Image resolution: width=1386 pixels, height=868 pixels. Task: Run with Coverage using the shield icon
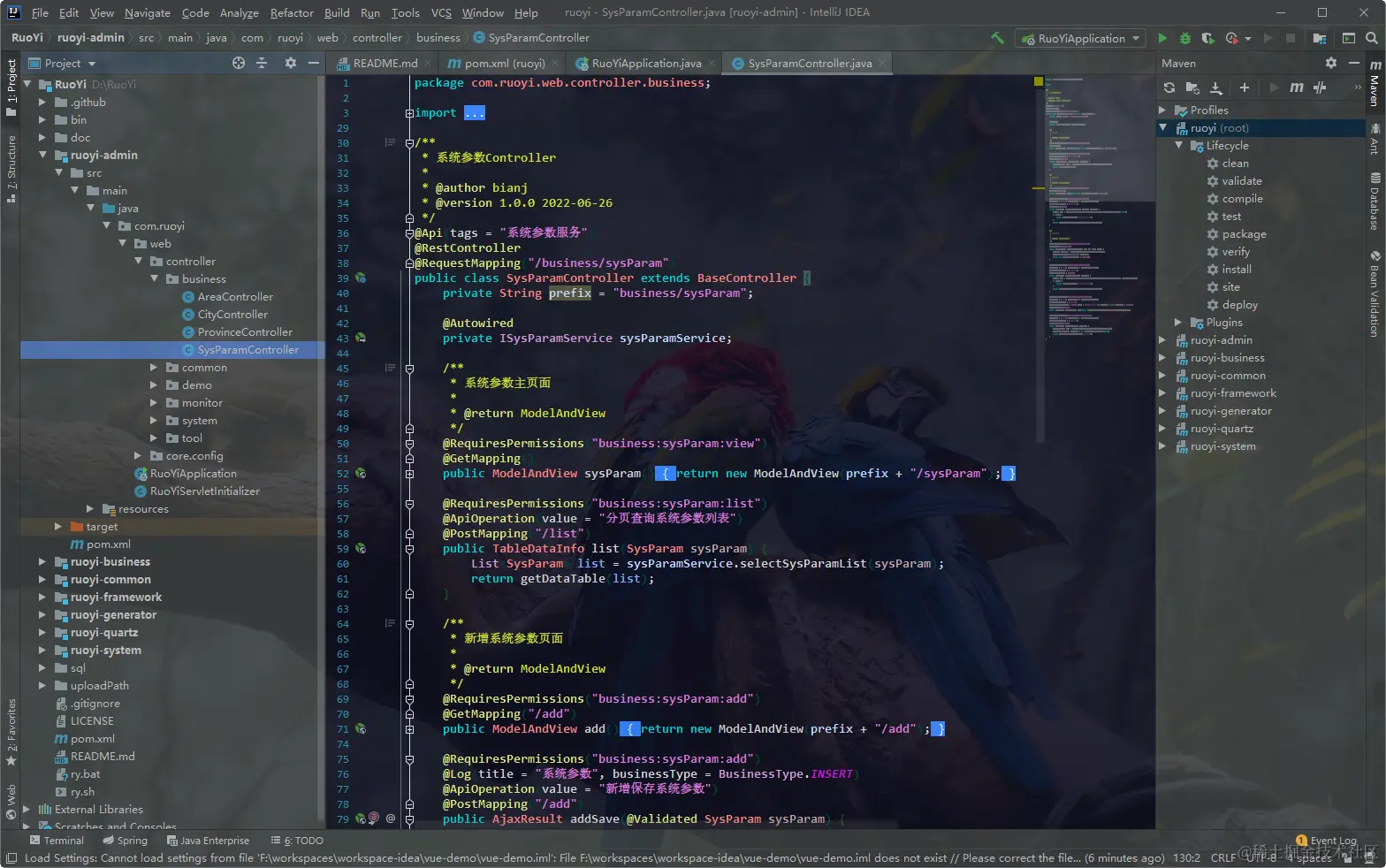1207,38
